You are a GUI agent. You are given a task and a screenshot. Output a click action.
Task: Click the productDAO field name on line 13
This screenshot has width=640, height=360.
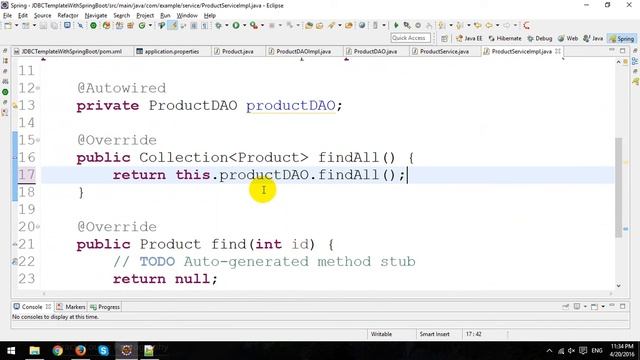coord(291,106)
